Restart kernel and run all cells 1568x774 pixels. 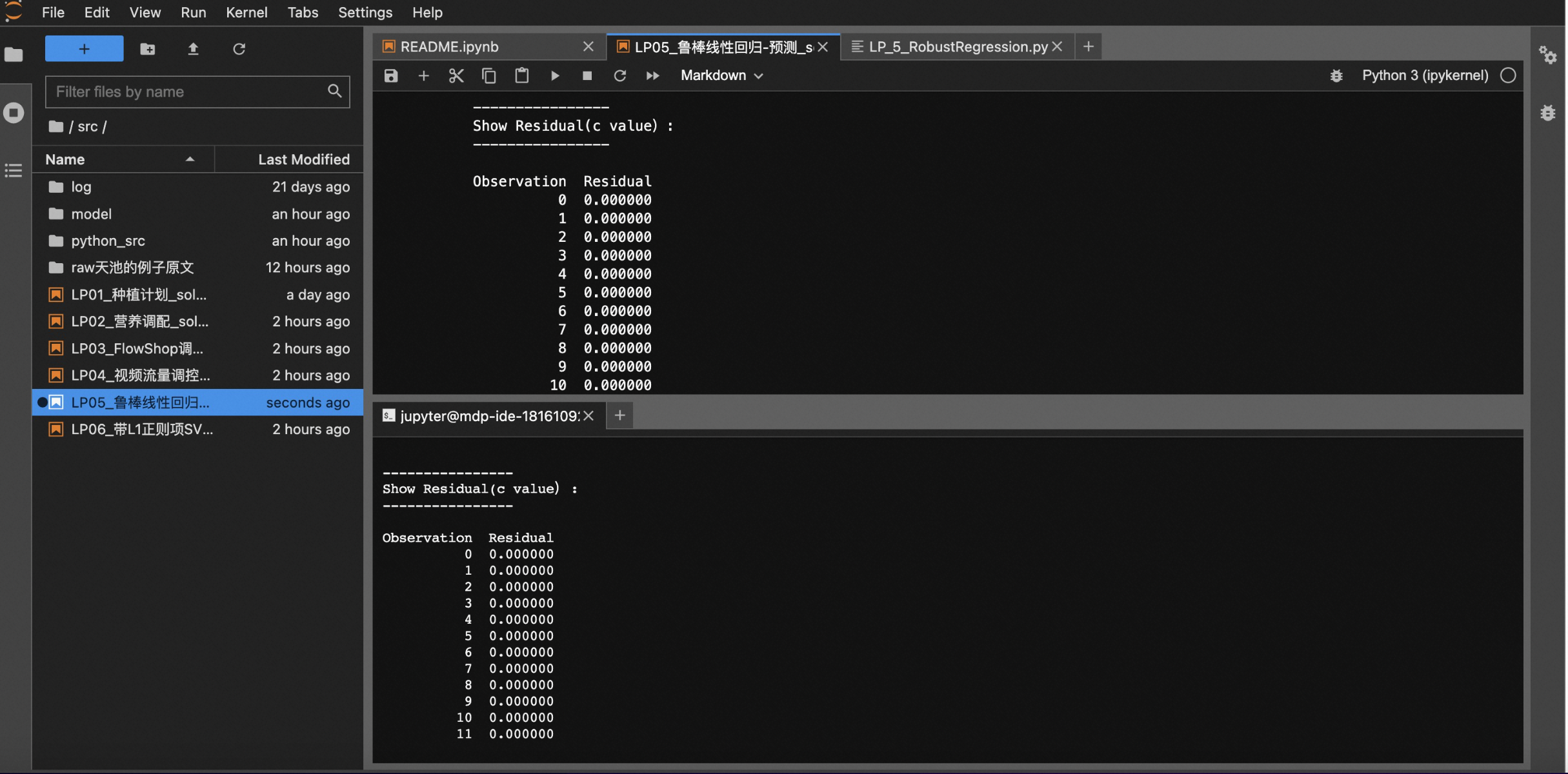pos(652,75)
